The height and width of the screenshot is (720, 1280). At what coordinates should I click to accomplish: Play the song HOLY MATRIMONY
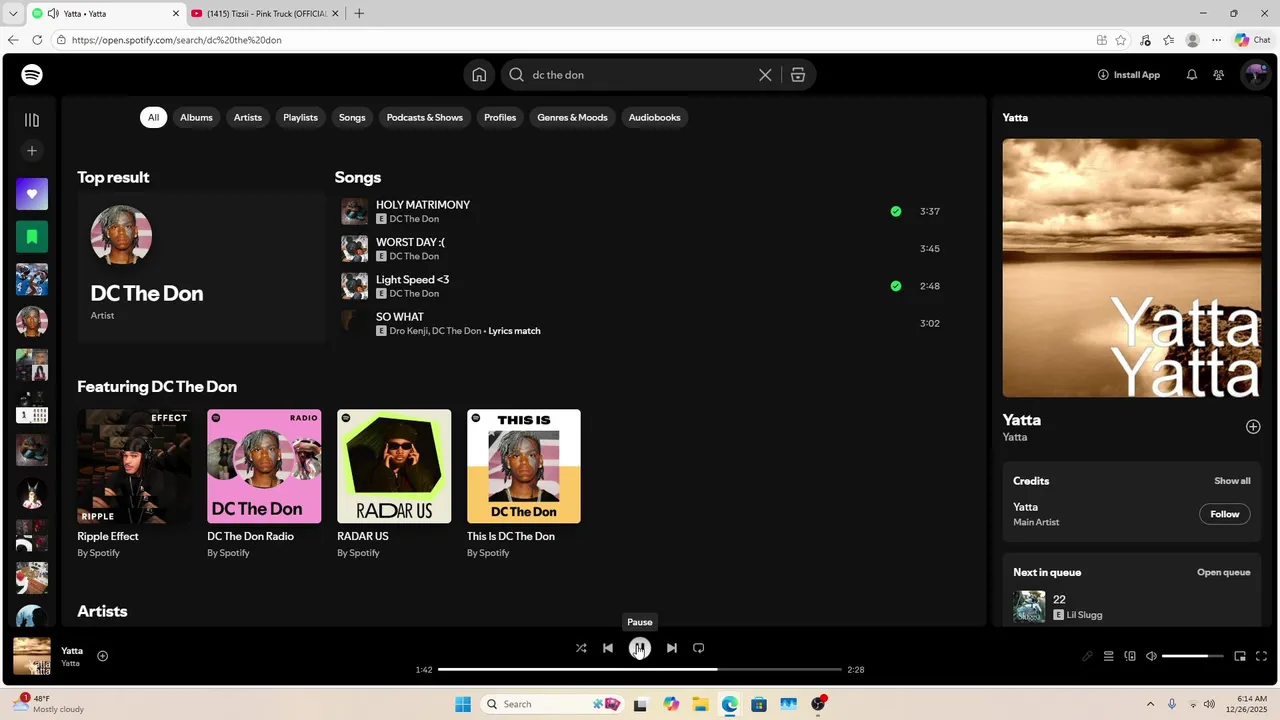pyautogui.click(x=355, y=211)
